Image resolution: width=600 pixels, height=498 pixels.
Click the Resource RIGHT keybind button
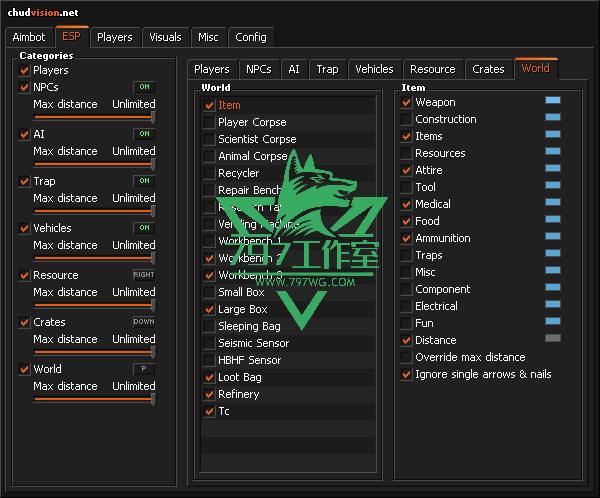[144, 275]
